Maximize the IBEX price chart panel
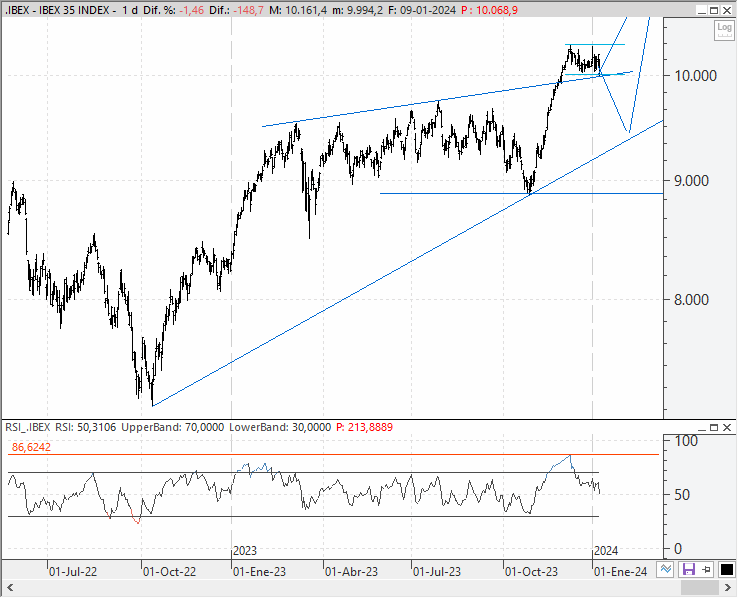 (714, 10)
